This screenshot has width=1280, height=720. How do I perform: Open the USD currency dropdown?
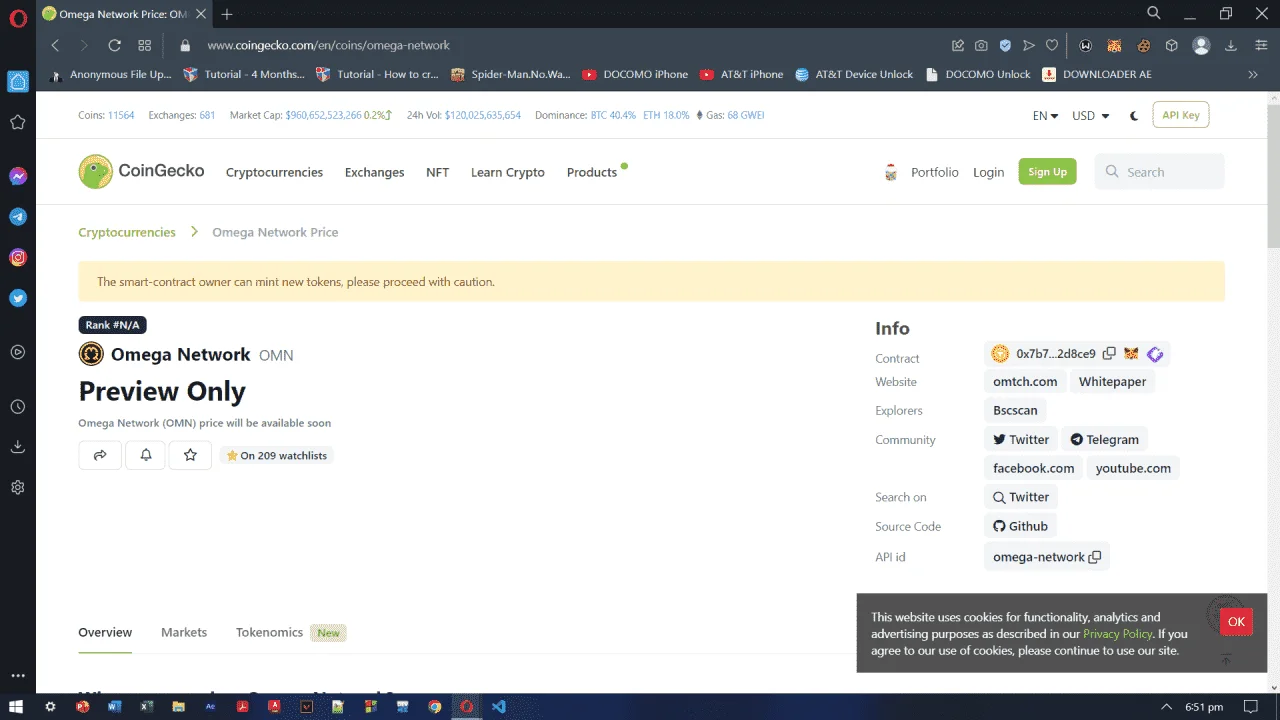(1091, 115)
